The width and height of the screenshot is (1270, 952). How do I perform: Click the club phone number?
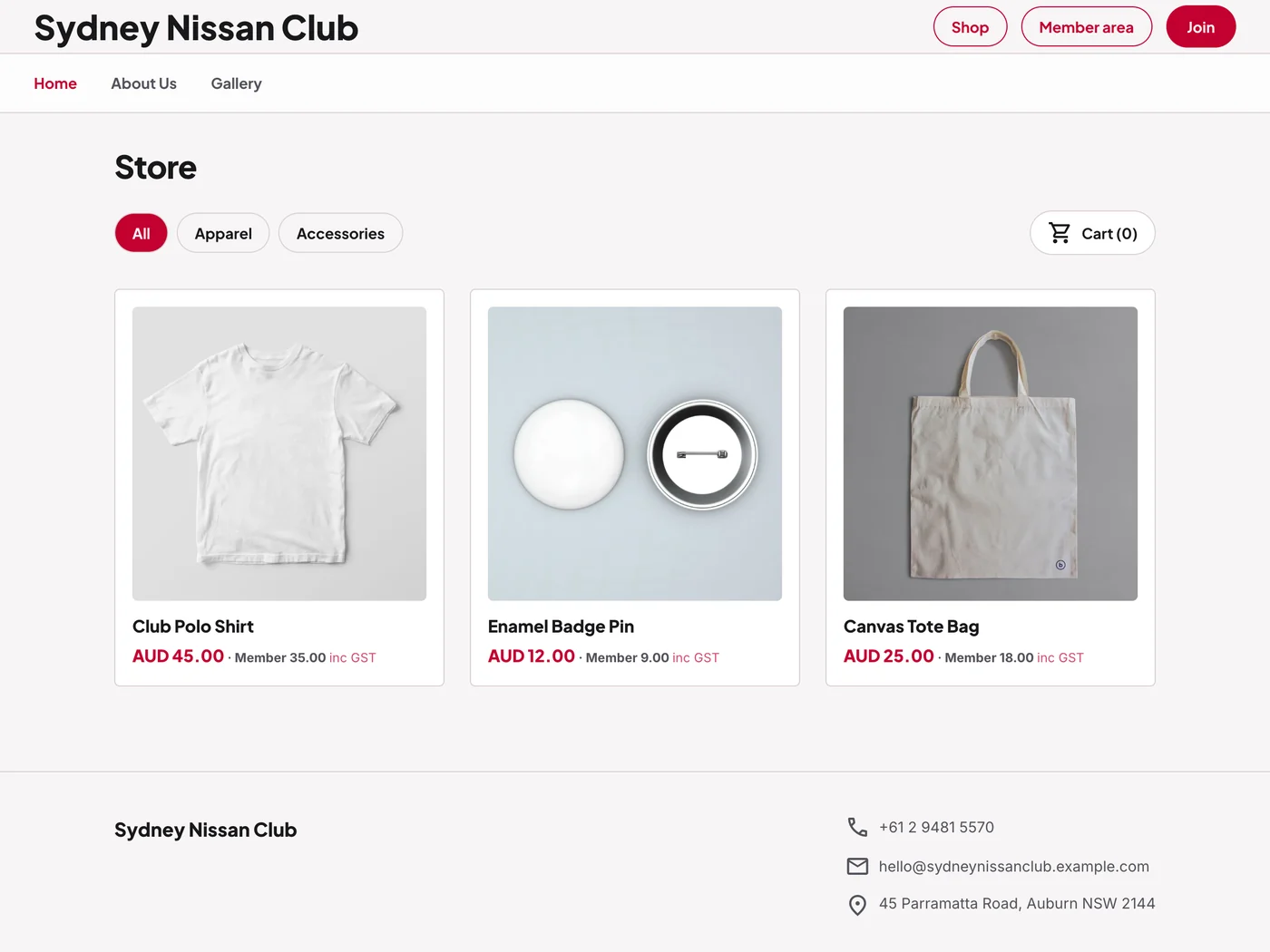pos(936,827)
